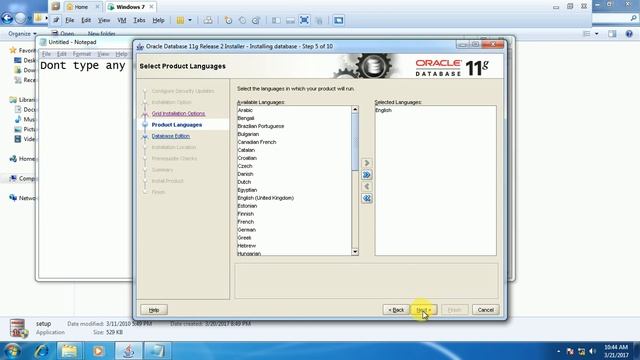640x360 pixels.
Task: Launch Internet Explorer from the taskbar
Action: [41, 351]
